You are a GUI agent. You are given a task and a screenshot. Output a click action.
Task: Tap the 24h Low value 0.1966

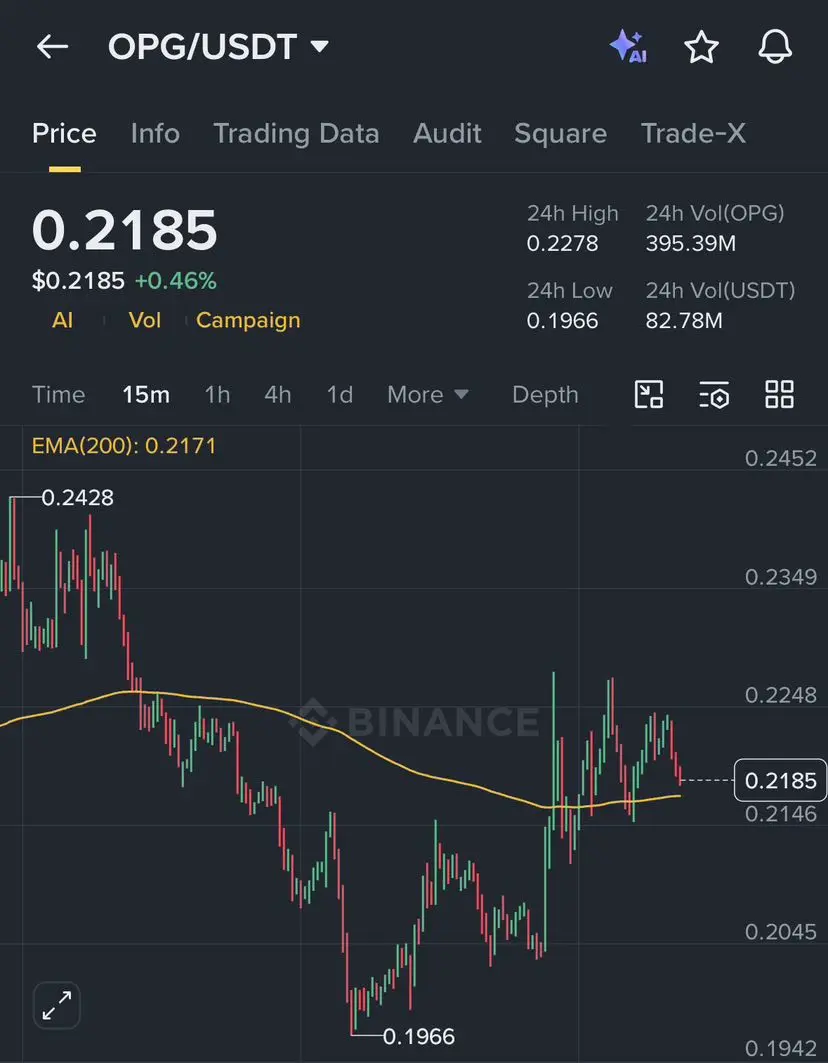click(563, 321)
